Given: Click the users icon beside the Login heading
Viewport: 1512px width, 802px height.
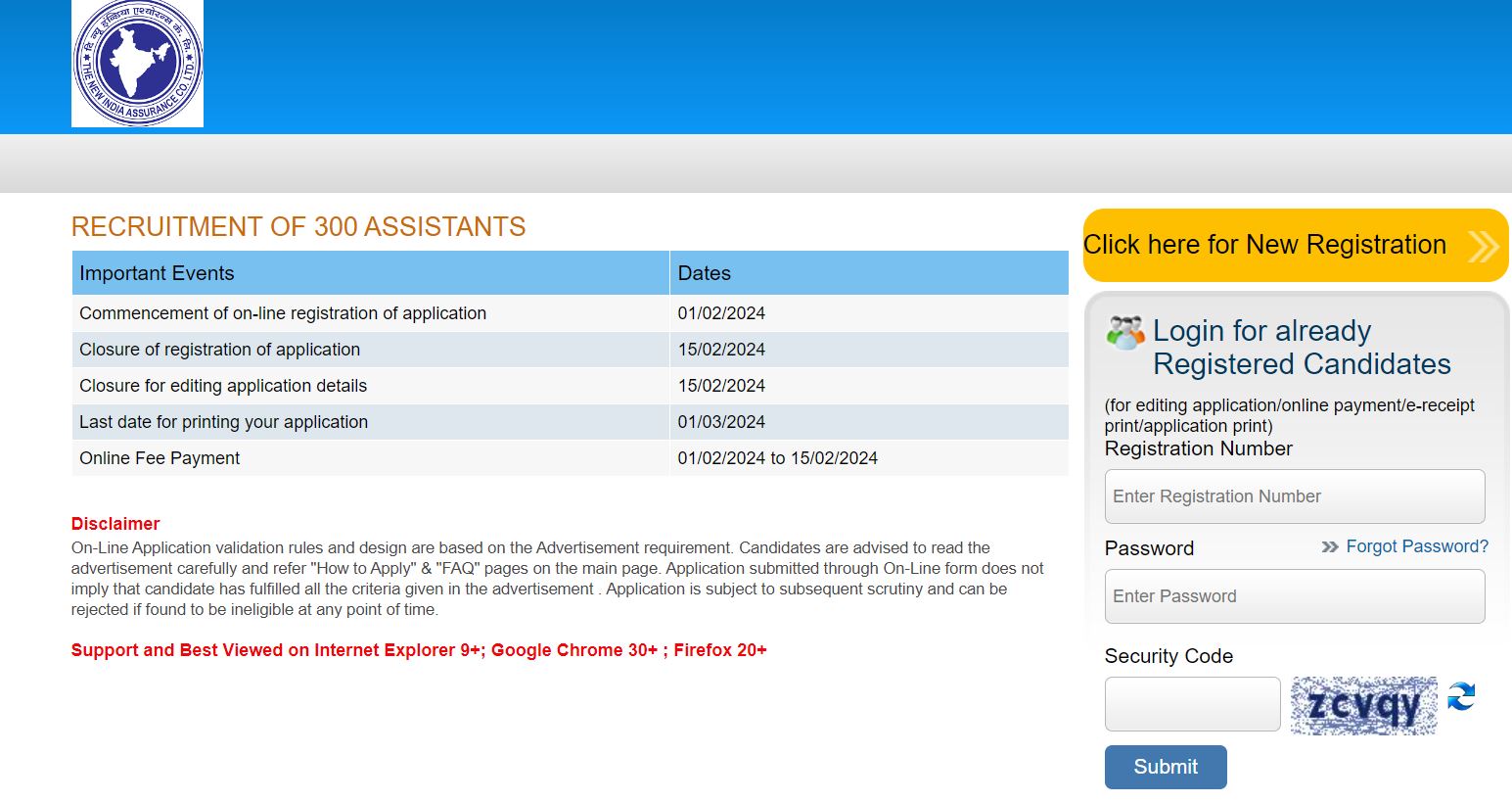Looking at the screenshot, I should click(x=1125, y=334).
